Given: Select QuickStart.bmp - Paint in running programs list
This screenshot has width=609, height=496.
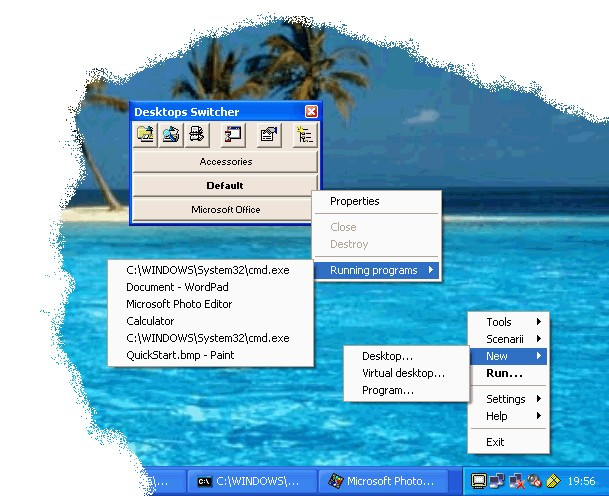Looking at the screenshot, I should click(x=211, y=355).
